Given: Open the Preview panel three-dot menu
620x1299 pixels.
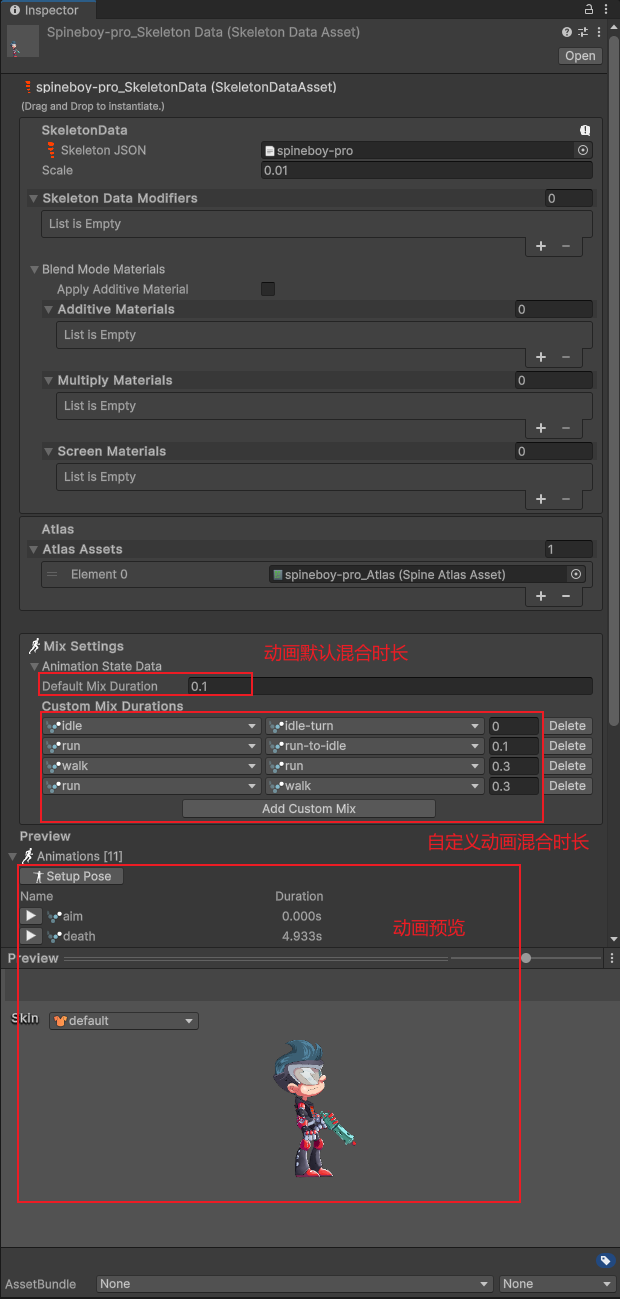Looking at the screenshot, I should 611,958.
